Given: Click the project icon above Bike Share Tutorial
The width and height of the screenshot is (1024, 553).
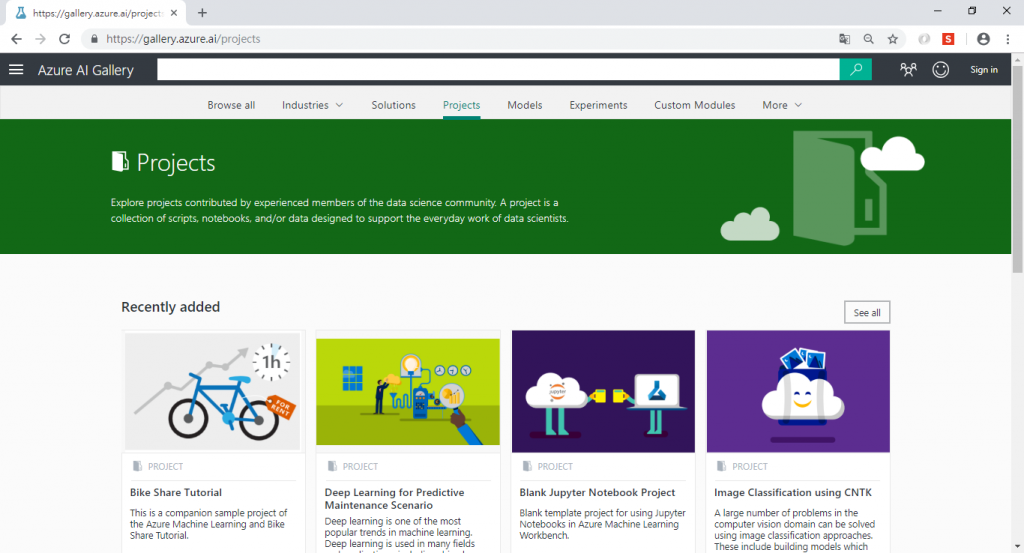Looking at the screenshot, I should [137, 466].
